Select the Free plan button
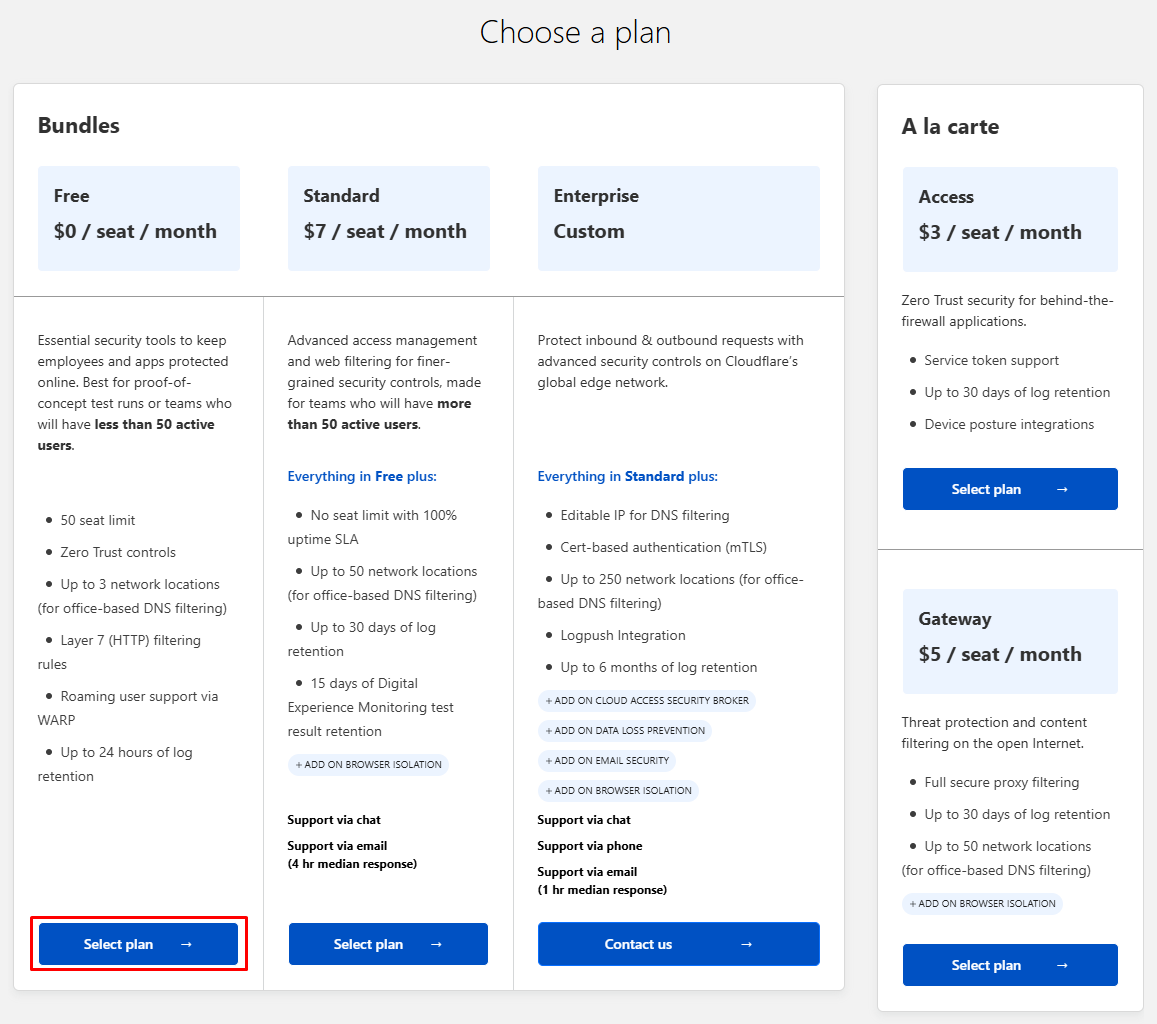1157x1024 pixels. click(x=139, y=944)
